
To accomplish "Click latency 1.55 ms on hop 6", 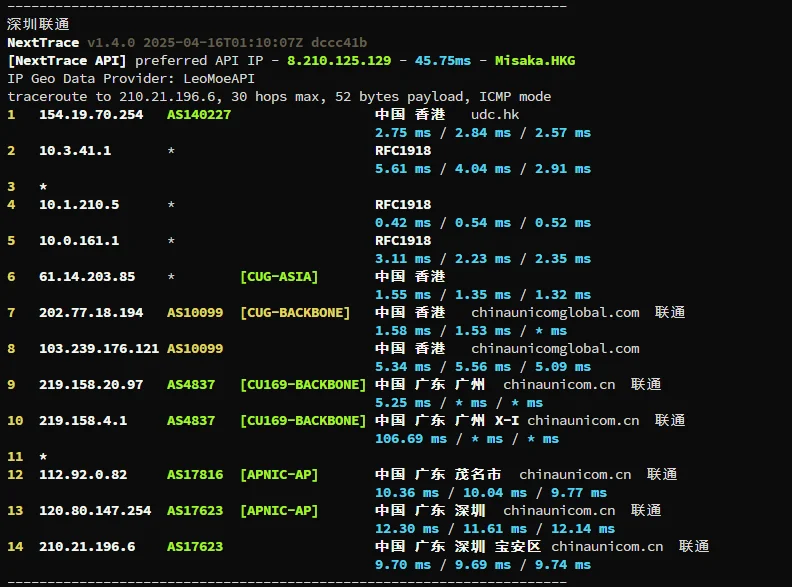I will point(403,295).
